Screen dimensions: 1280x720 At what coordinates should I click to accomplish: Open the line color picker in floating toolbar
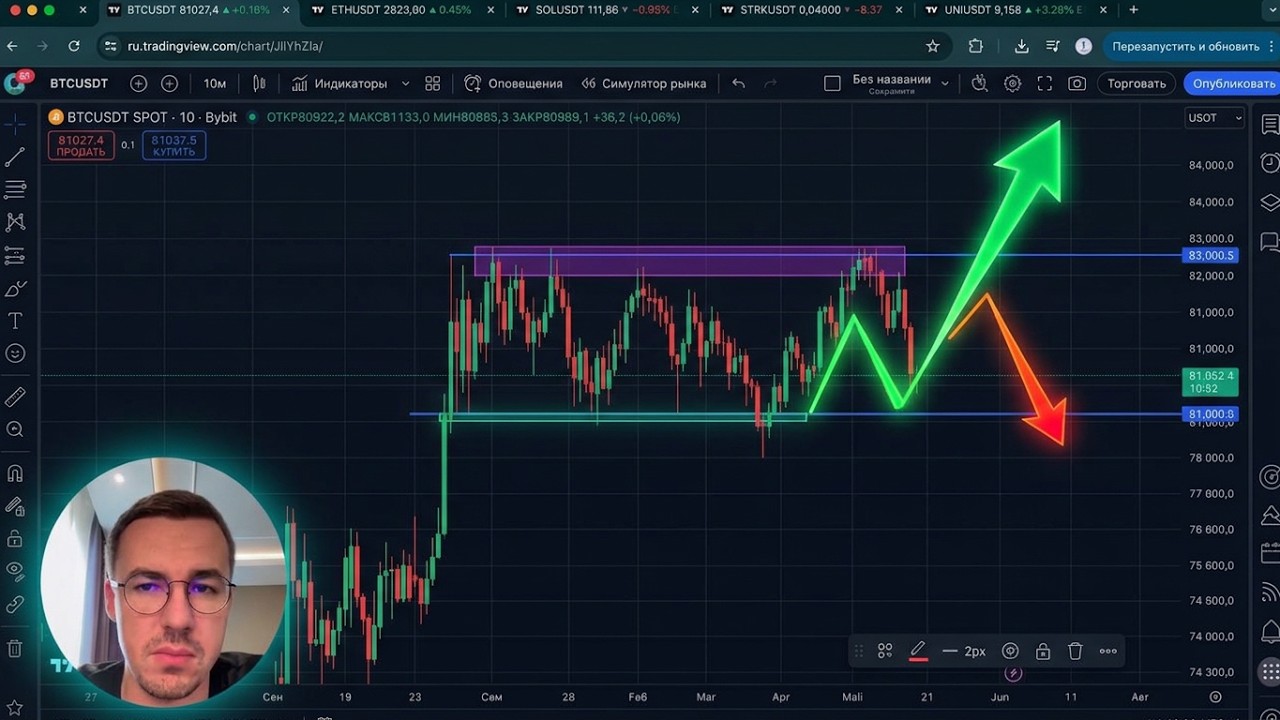point(917,651)
